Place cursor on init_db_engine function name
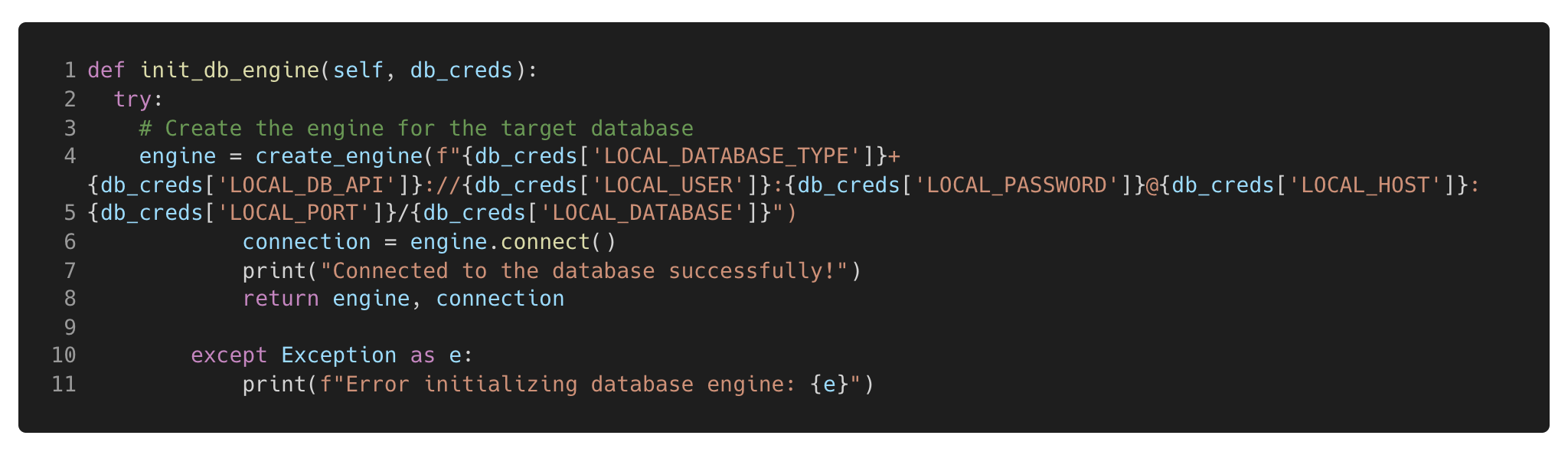1568x455 pixels. tap(229, 70)
